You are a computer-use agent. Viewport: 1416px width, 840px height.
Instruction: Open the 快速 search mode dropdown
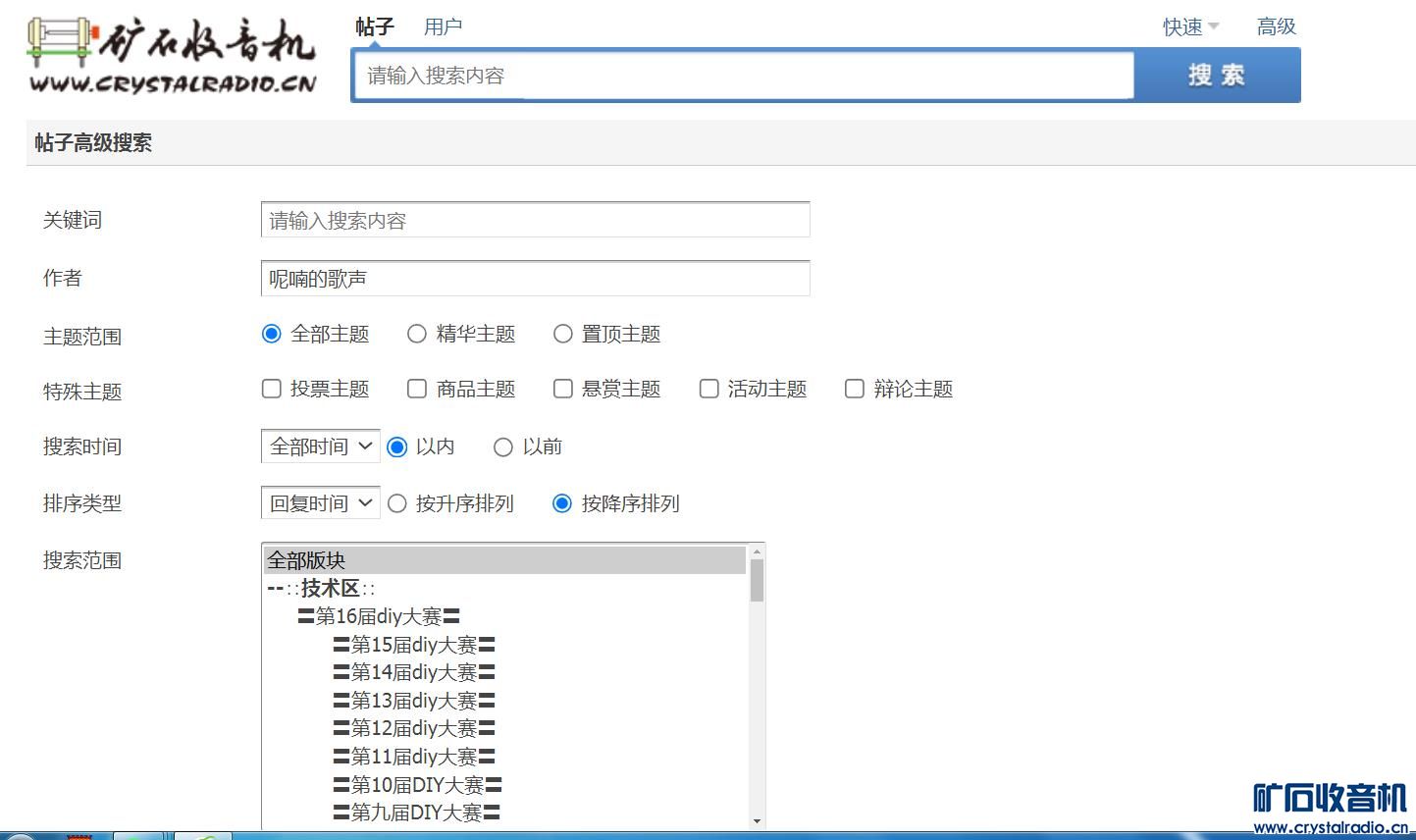[1190, 27]
